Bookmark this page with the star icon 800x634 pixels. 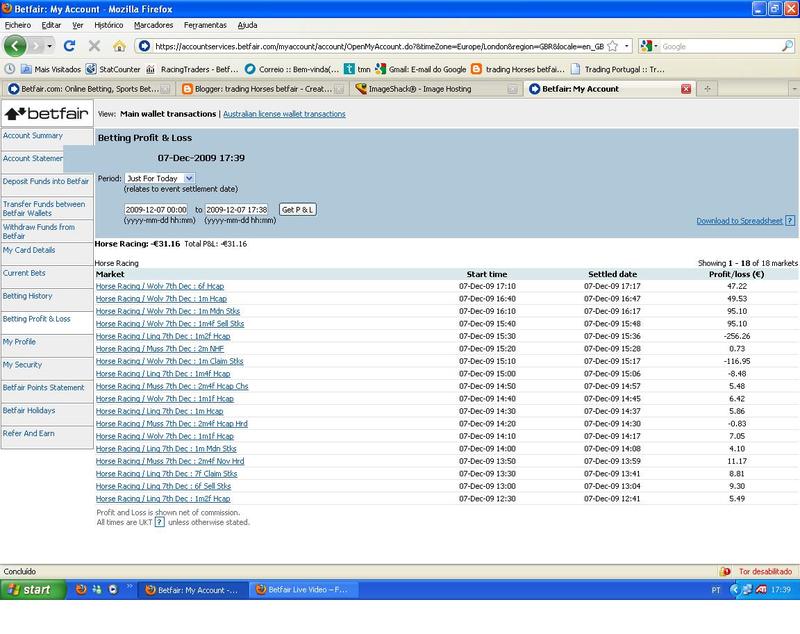point(613,46)
